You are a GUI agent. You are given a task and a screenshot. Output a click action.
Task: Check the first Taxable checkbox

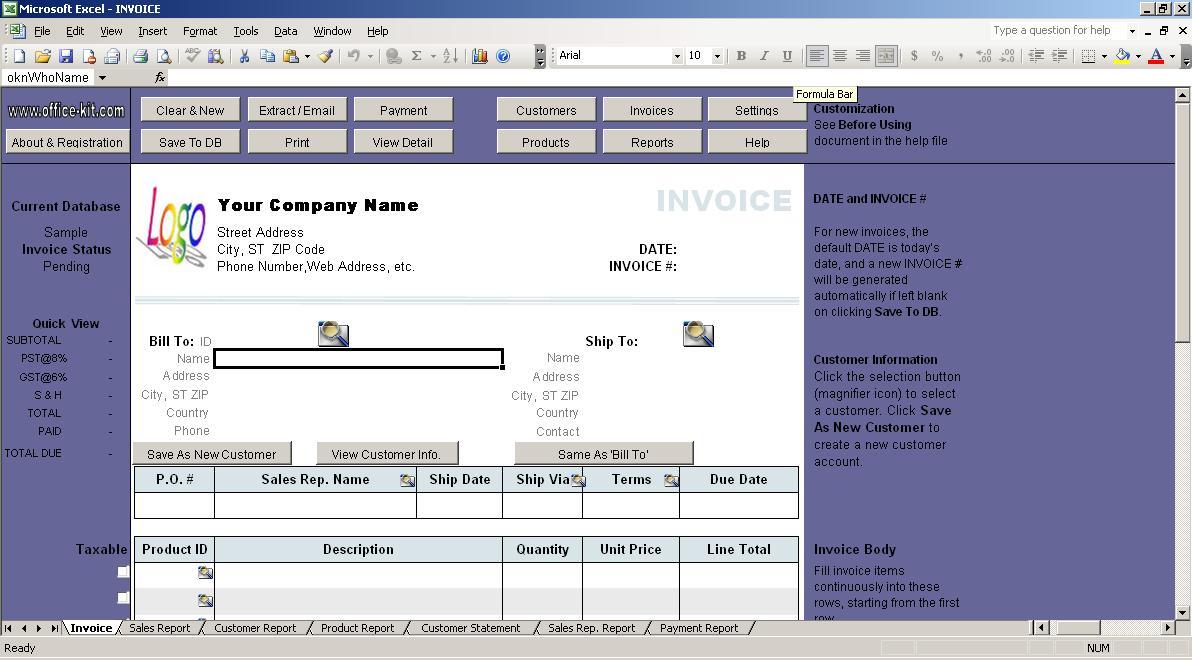[122, 571]
